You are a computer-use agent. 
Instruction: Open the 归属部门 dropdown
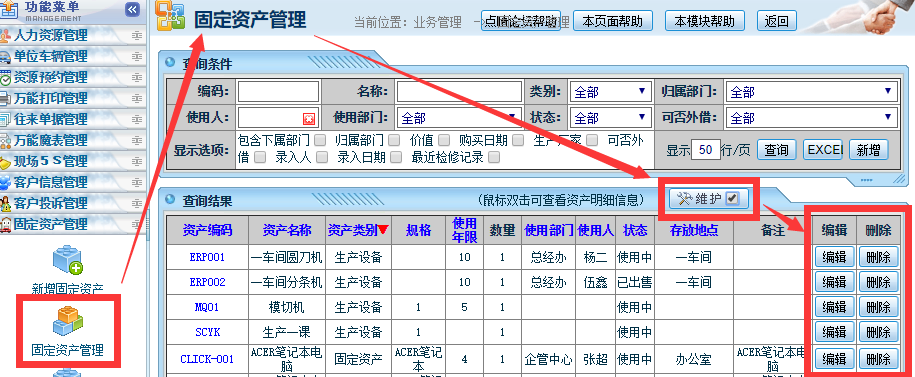811,92
